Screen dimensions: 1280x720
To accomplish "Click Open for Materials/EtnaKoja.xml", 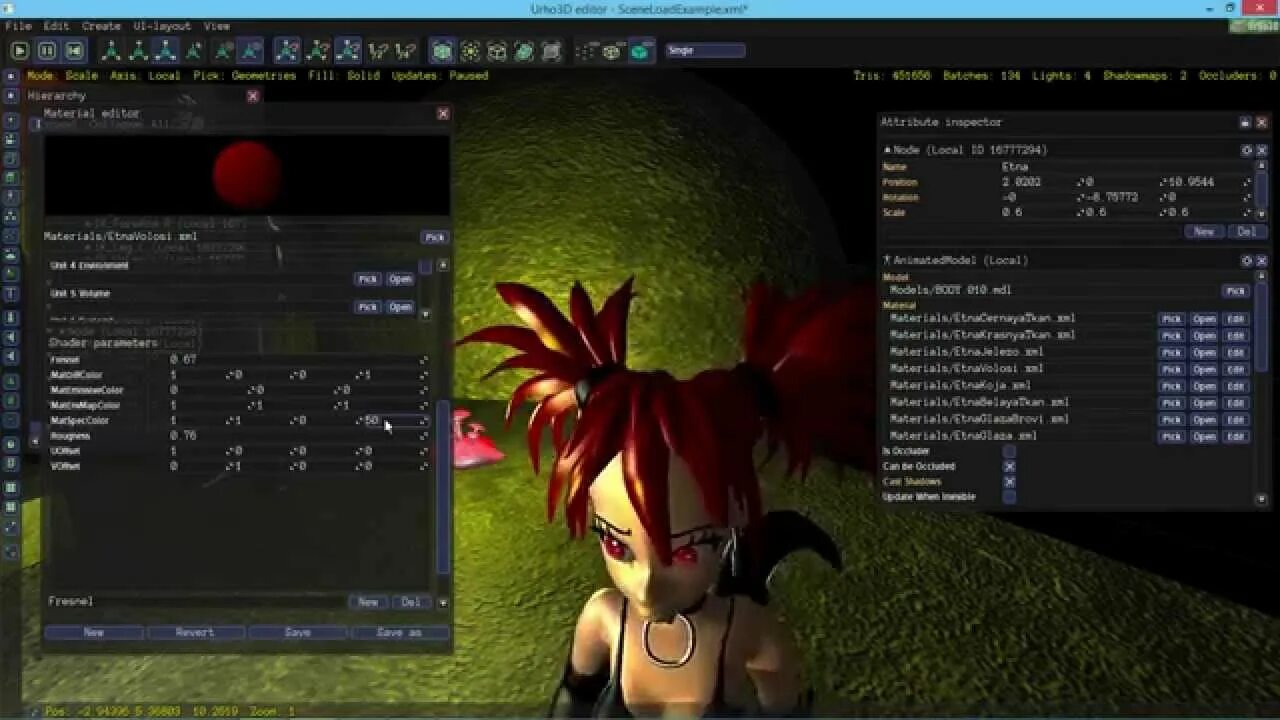I will click(x=1204, y=387).
